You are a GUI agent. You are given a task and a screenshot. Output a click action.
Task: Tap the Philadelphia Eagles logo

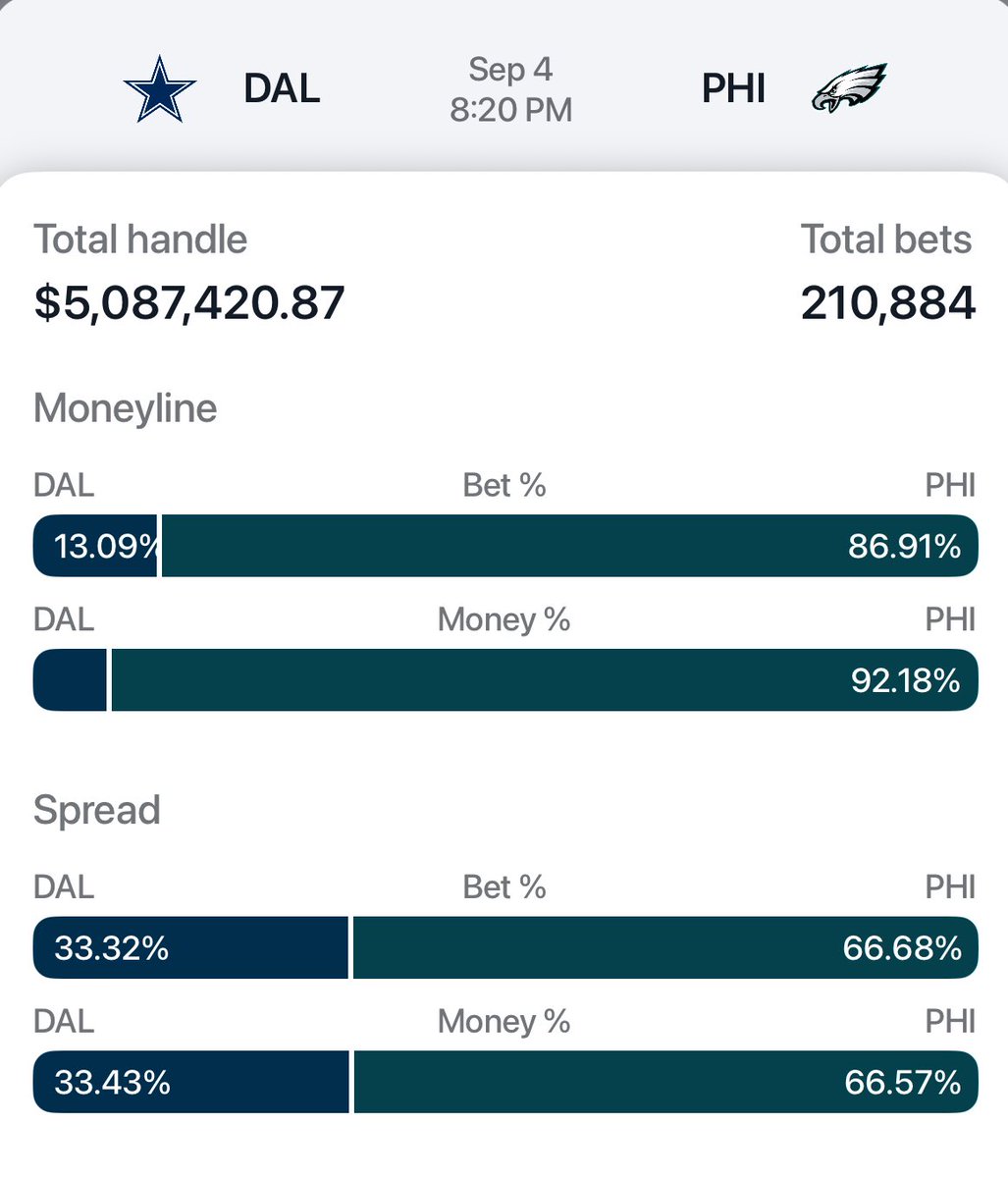849,87
